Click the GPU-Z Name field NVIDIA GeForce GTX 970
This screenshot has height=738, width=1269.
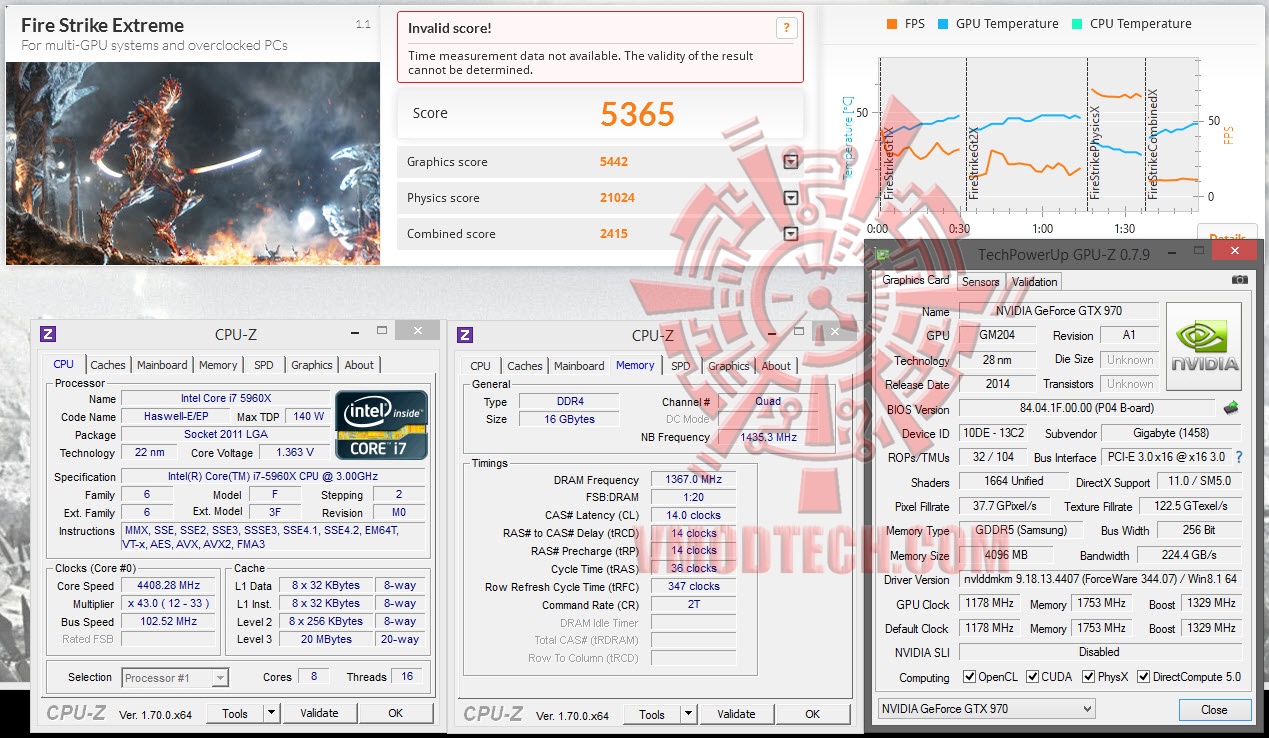(1059, 311)
